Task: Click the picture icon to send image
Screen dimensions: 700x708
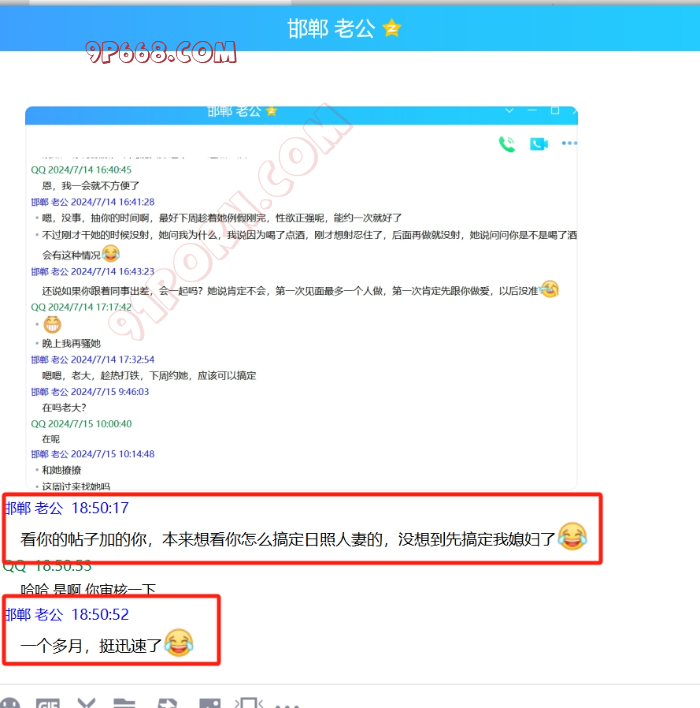Action: (209, 702)
